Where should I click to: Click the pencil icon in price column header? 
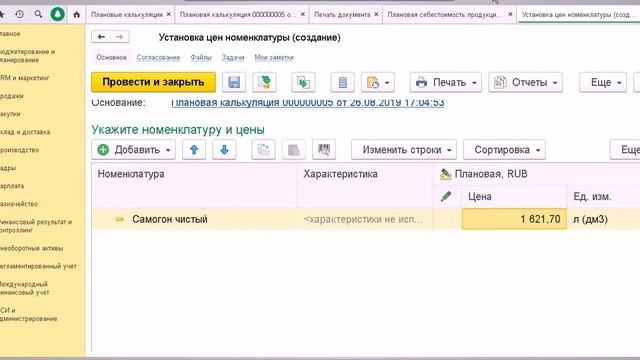point(447,196)
